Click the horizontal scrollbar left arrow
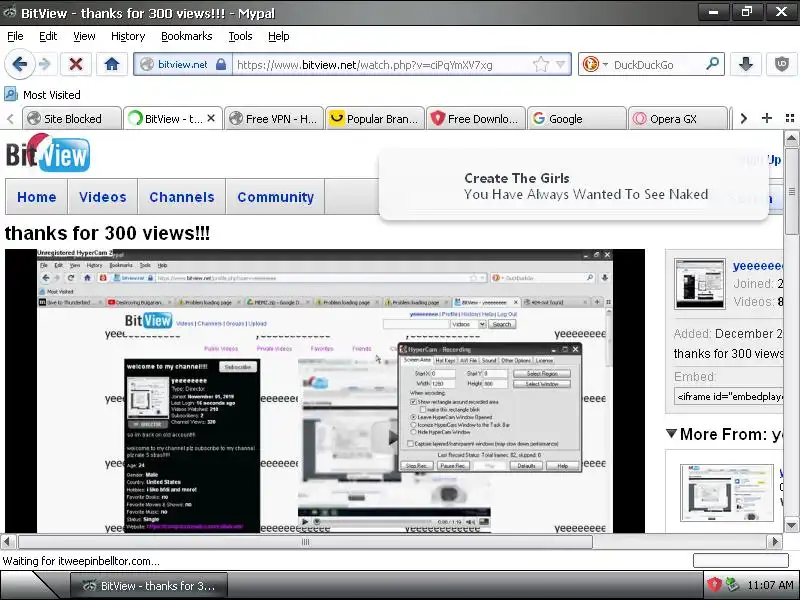 [x=7, y=542]
